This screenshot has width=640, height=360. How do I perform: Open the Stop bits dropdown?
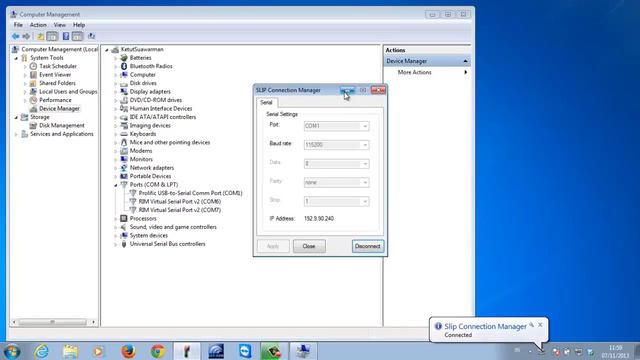click(x=365, y=201)
